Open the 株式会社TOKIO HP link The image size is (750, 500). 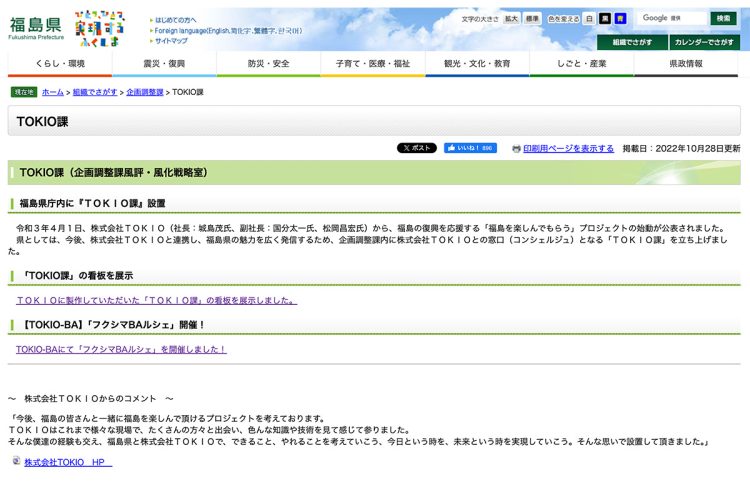click(x=68, y=462)
